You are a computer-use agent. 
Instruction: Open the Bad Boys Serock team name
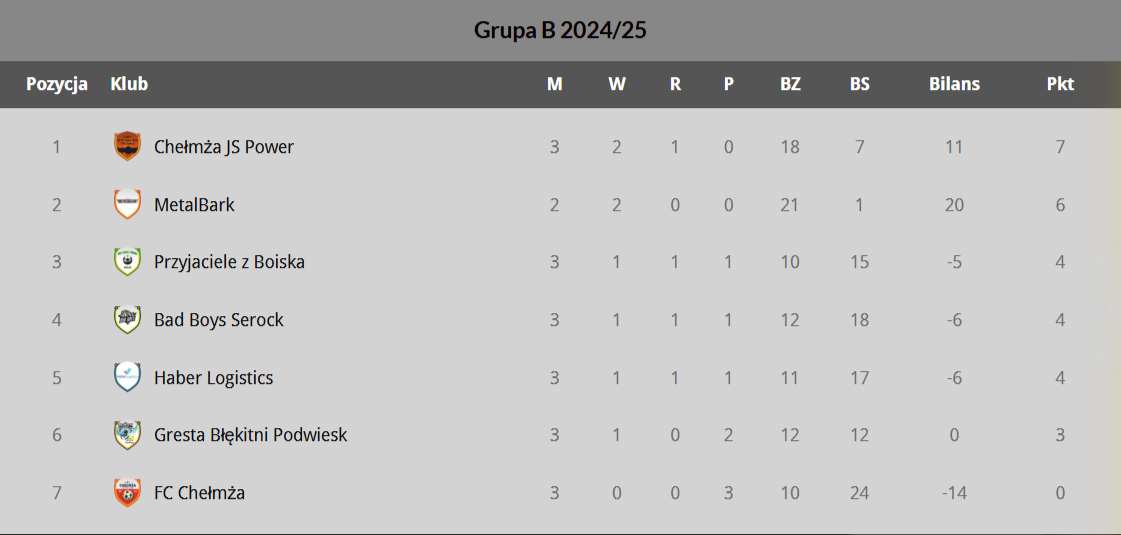[218, 320]
